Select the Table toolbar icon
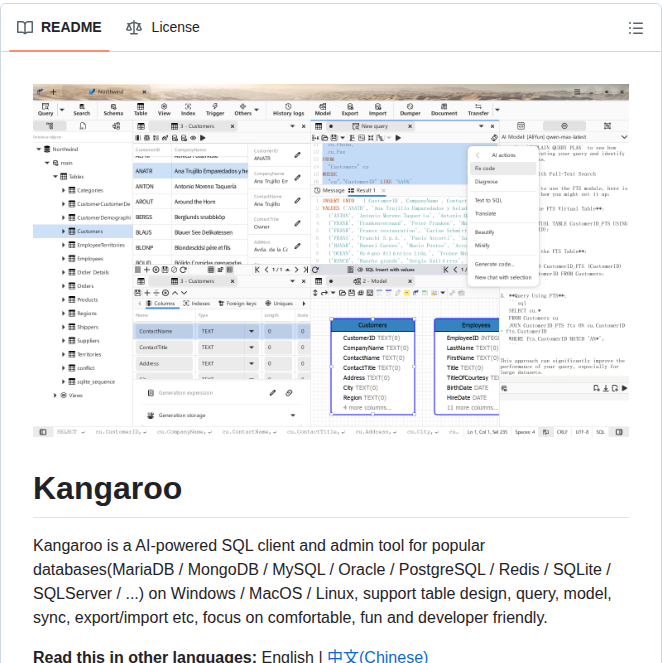 tap(140, 110)
